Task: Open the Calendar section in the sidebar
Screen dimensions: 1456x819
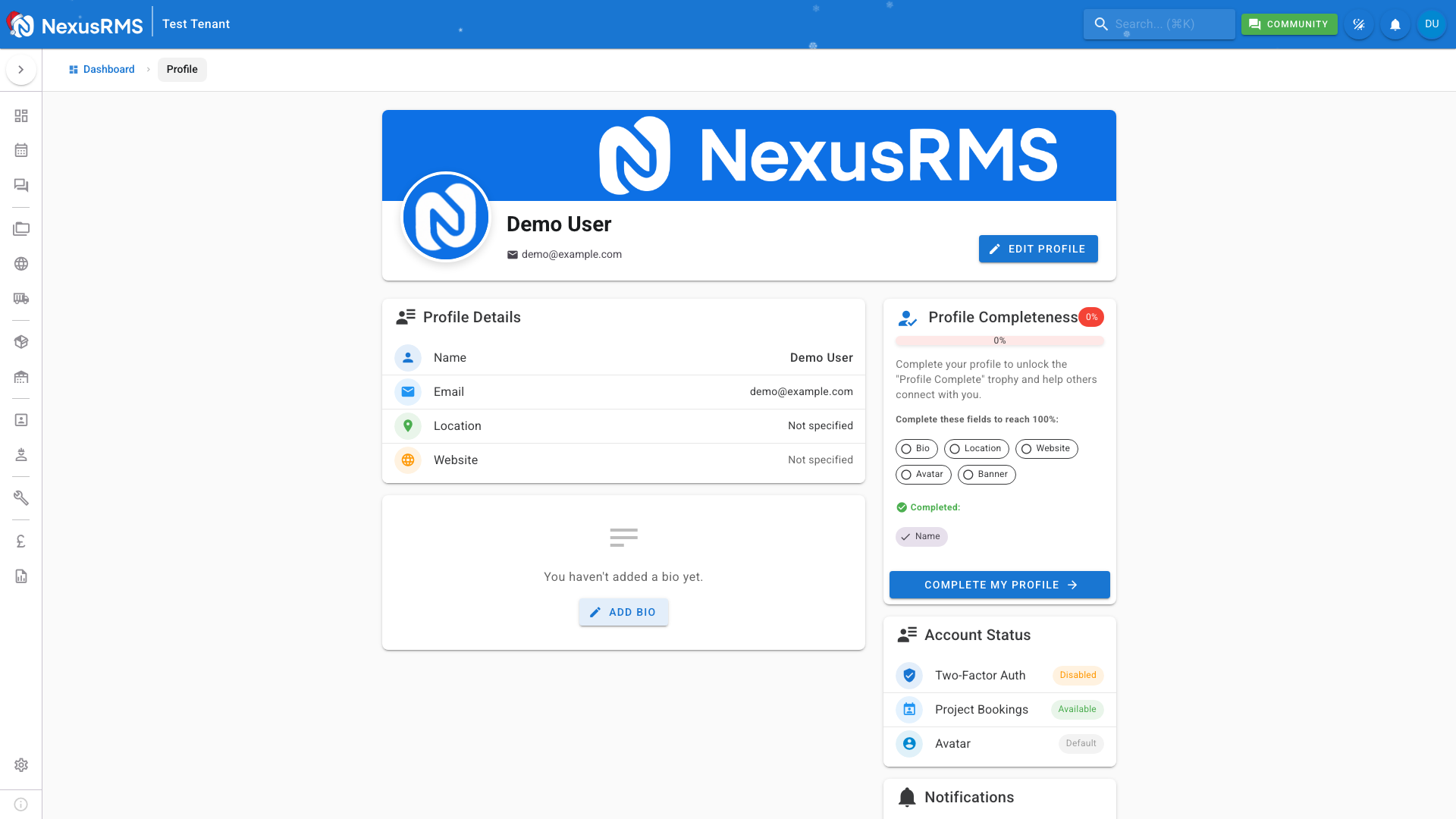Action: tap(20, 150)
